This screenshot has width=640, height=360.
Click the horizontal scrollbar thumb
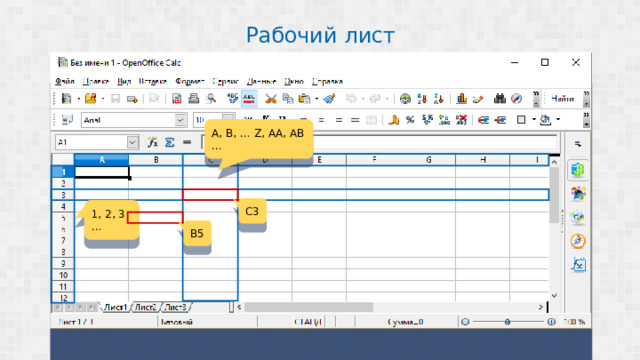click(309, 307)
